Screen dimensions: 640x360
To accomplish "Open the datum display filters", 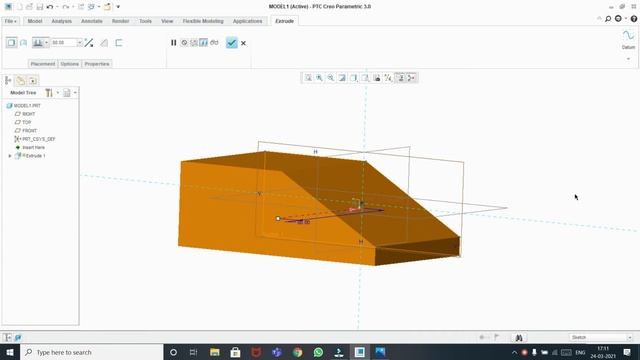I will (x=388, y=78).
